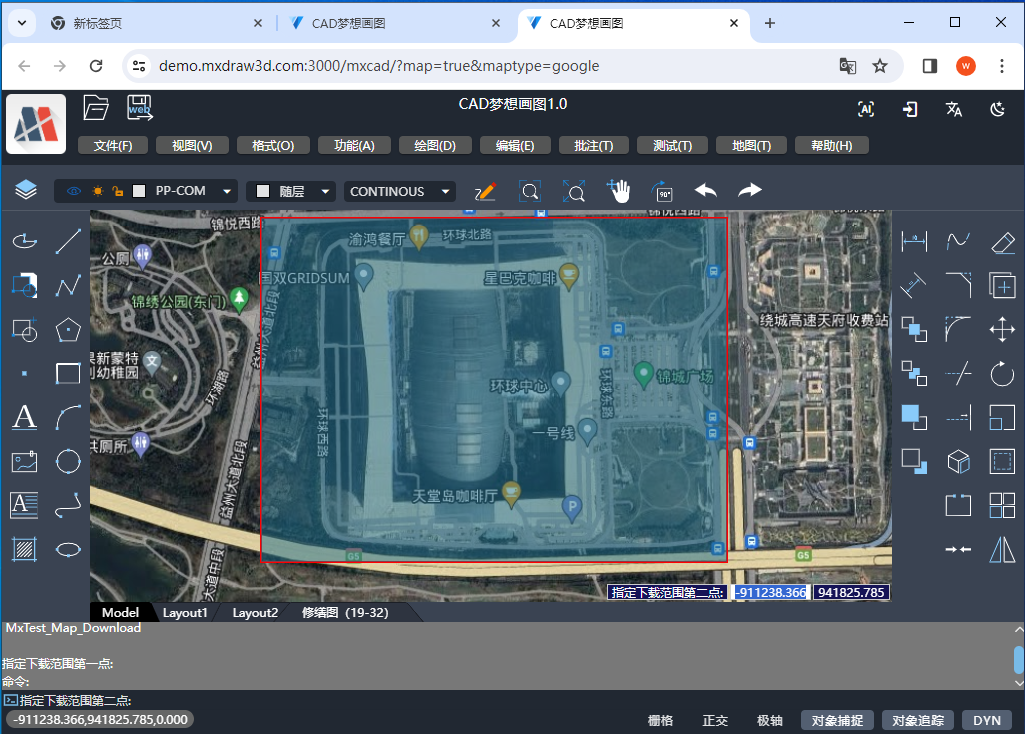Select the Line drawing tool
The image size is (1025, 734).
click(x=68, y=241)
